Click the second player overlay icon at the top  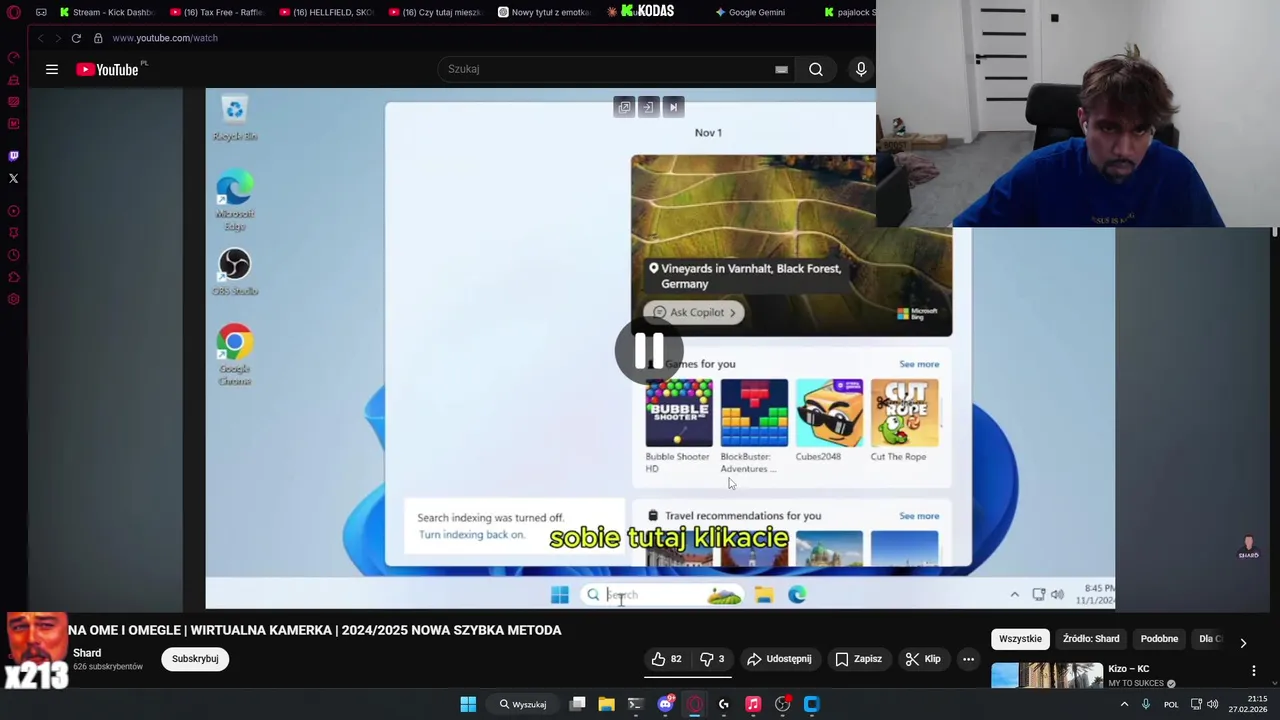pyautogui.click(x=648, y=107)
